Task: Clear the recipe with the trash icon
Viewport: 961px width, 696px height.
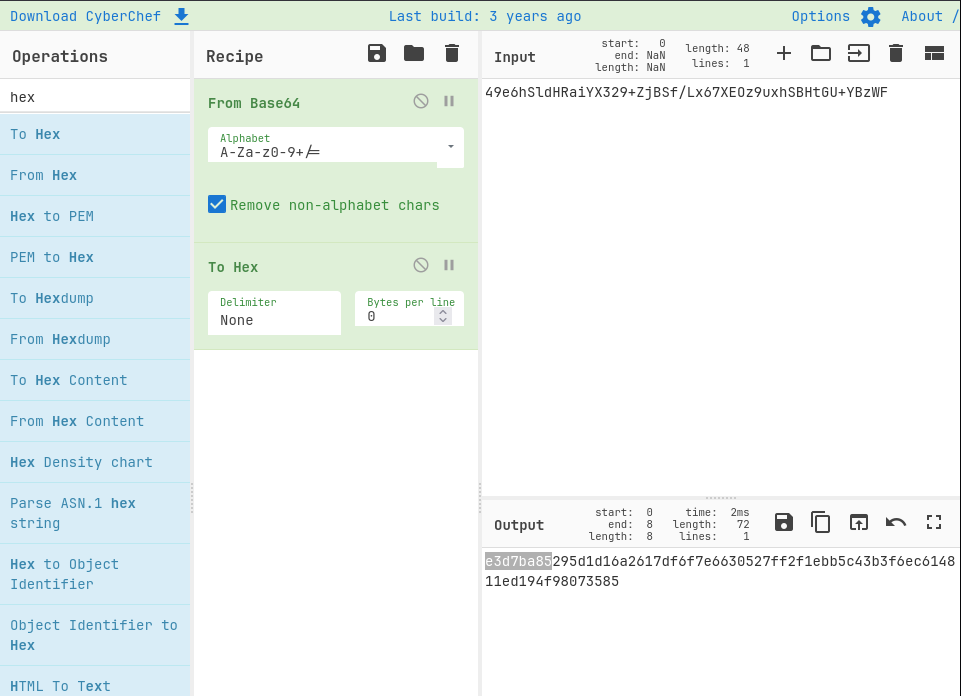Action: [x=452, y=53]
